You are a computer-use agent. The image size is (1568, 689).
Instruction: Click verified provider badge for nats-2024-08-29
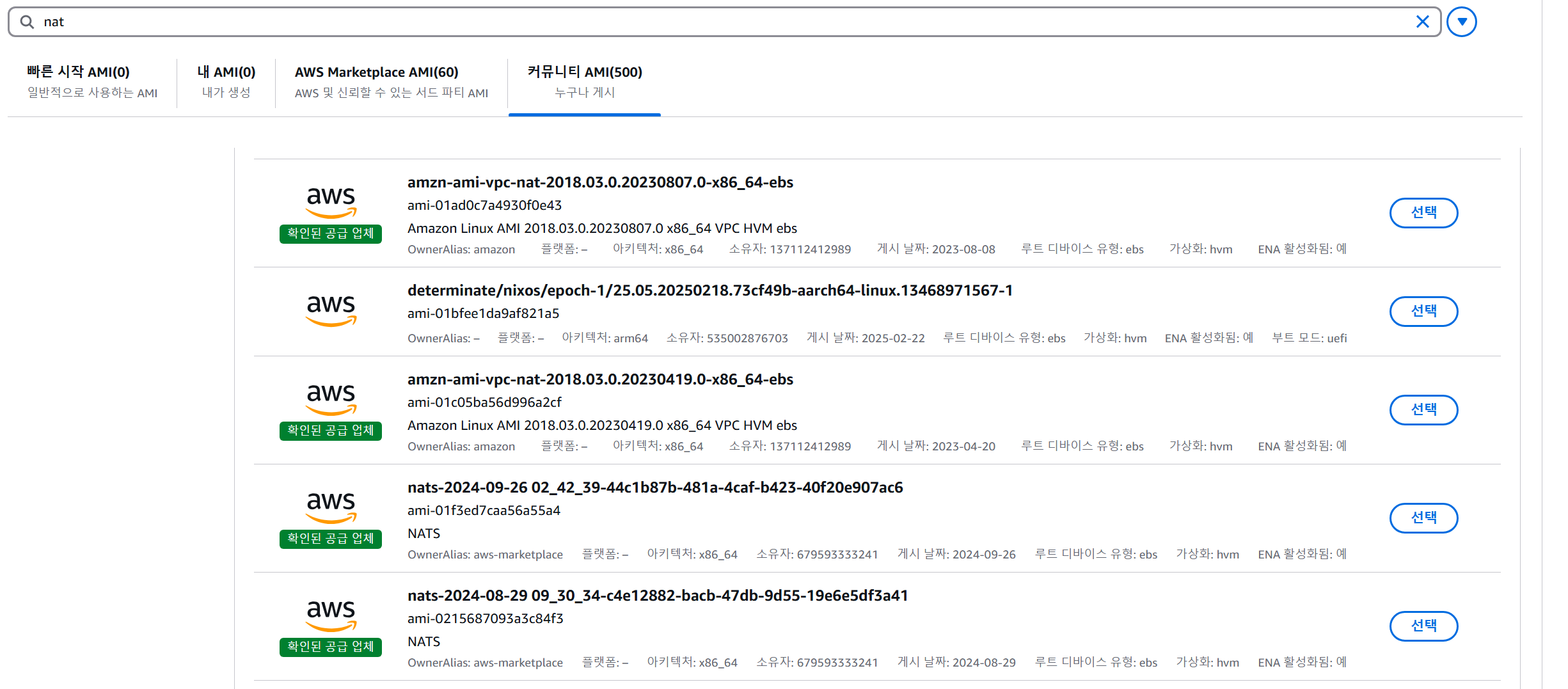331,647
